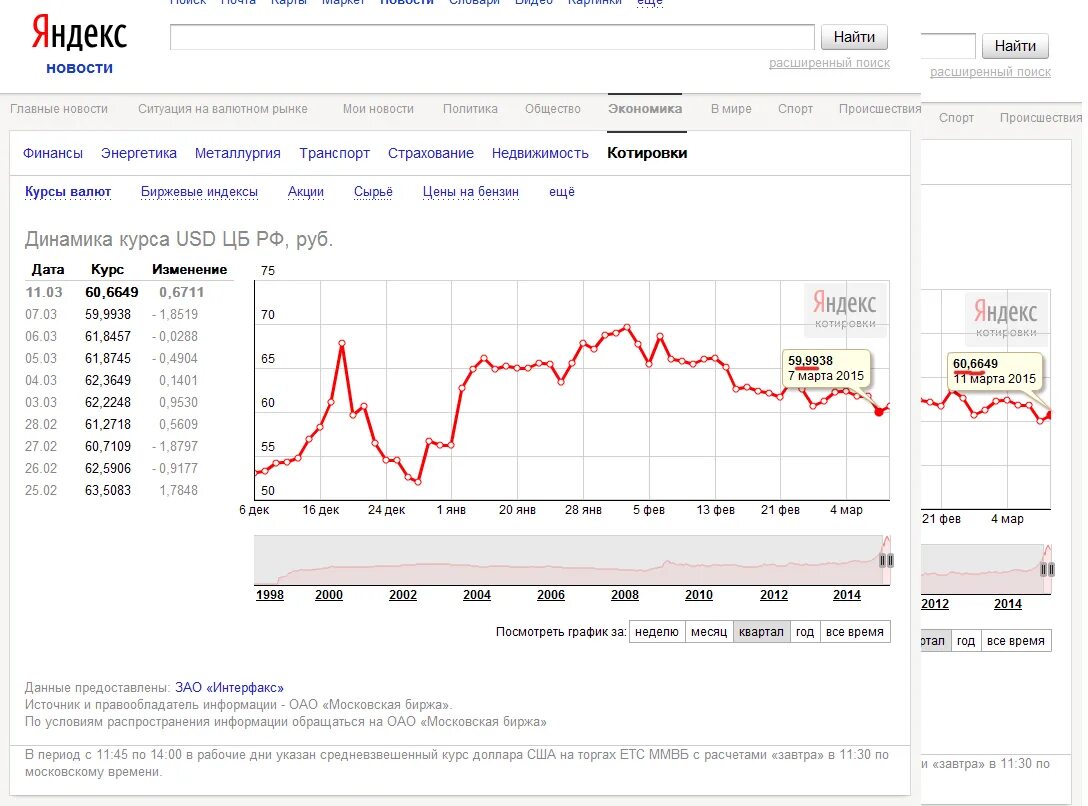Jump to 2014 on the right-side page timeline
The width and height of the screenshot is (1088, 806).
1008,604
